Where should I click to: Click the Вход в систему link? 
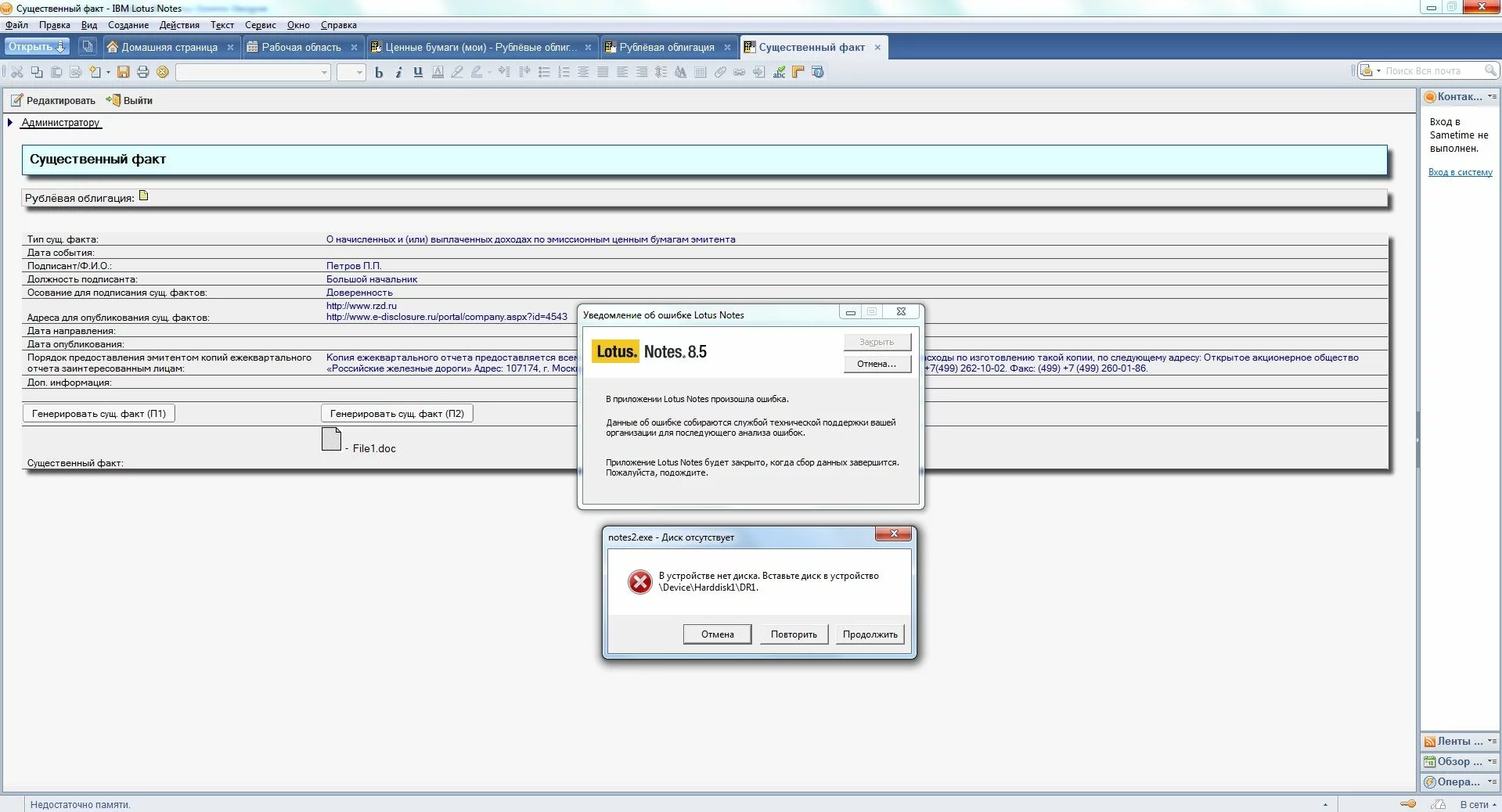pyautogui.click(x=1460, y=172)
